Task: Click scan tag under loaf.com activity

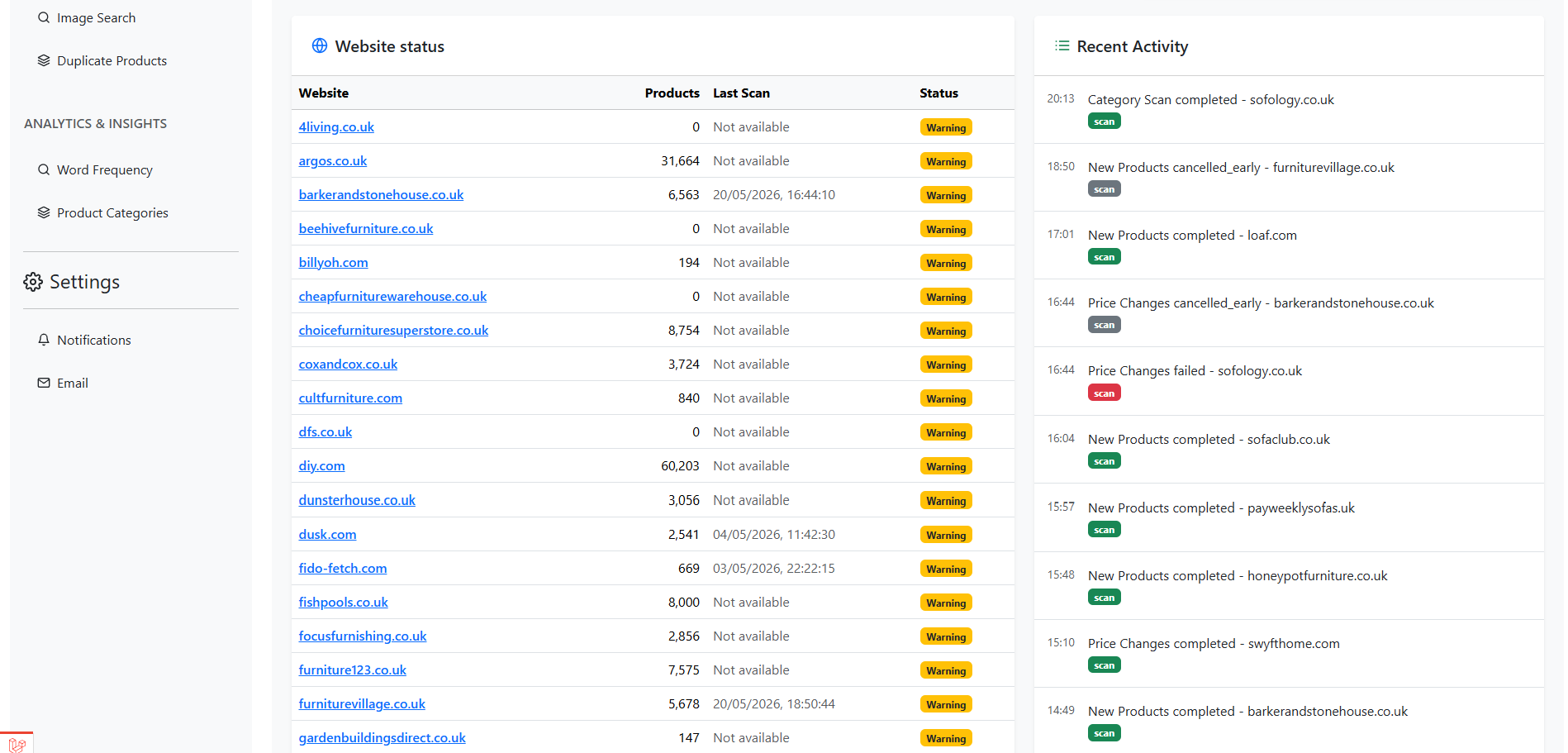Action: (x=1105, y=257)
